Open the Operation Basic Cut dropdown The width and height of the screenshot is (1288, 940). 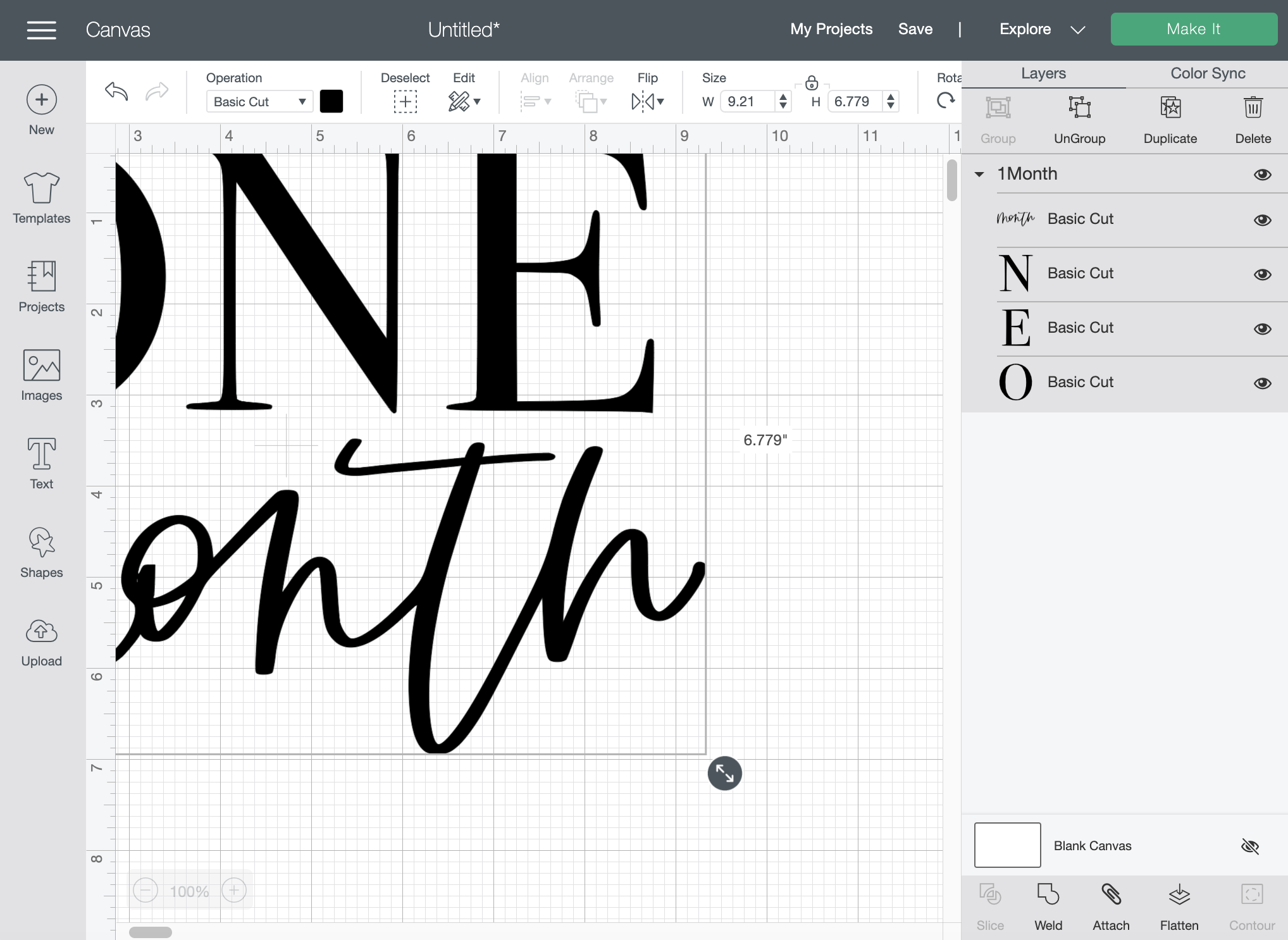coord(259,101)
